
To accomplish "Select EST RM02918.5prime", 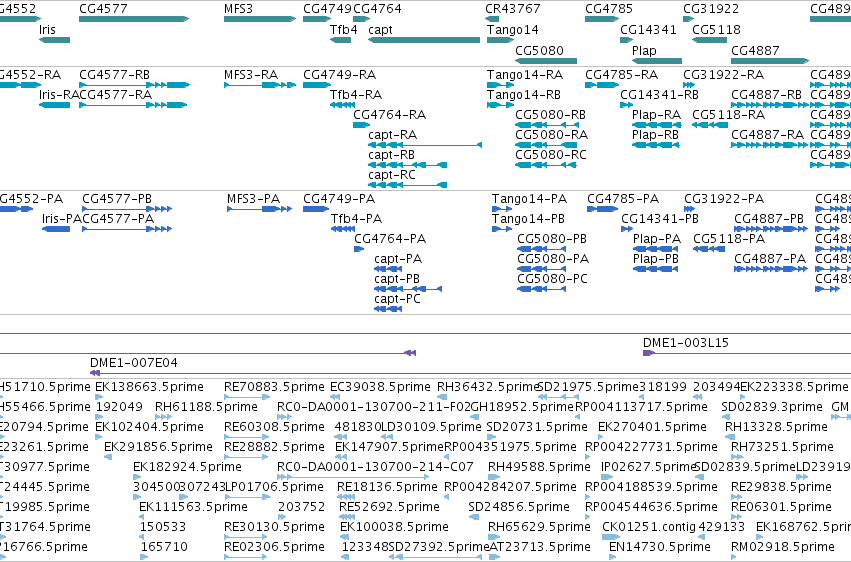I will coord(783,547).
